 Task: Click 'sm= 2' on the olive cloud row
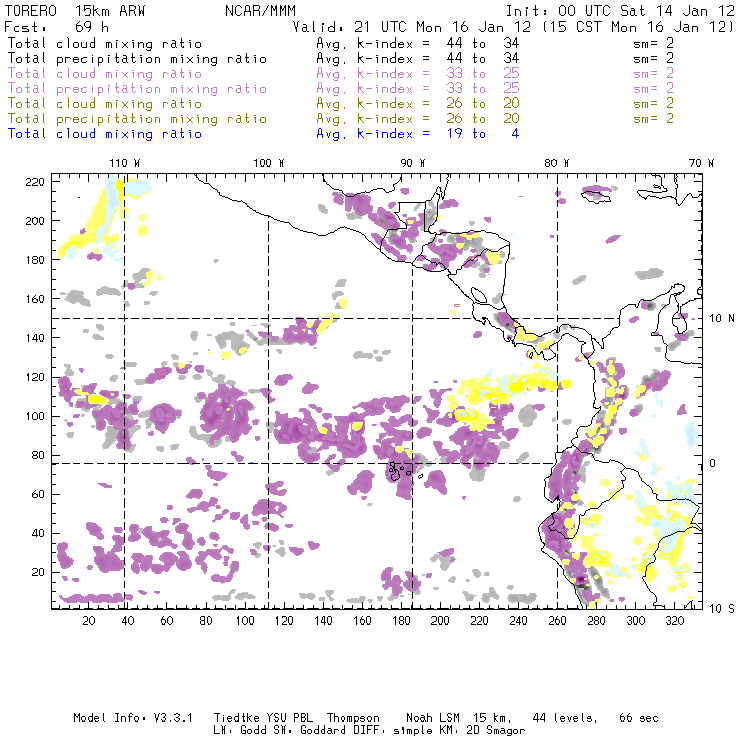coord(654,103)
